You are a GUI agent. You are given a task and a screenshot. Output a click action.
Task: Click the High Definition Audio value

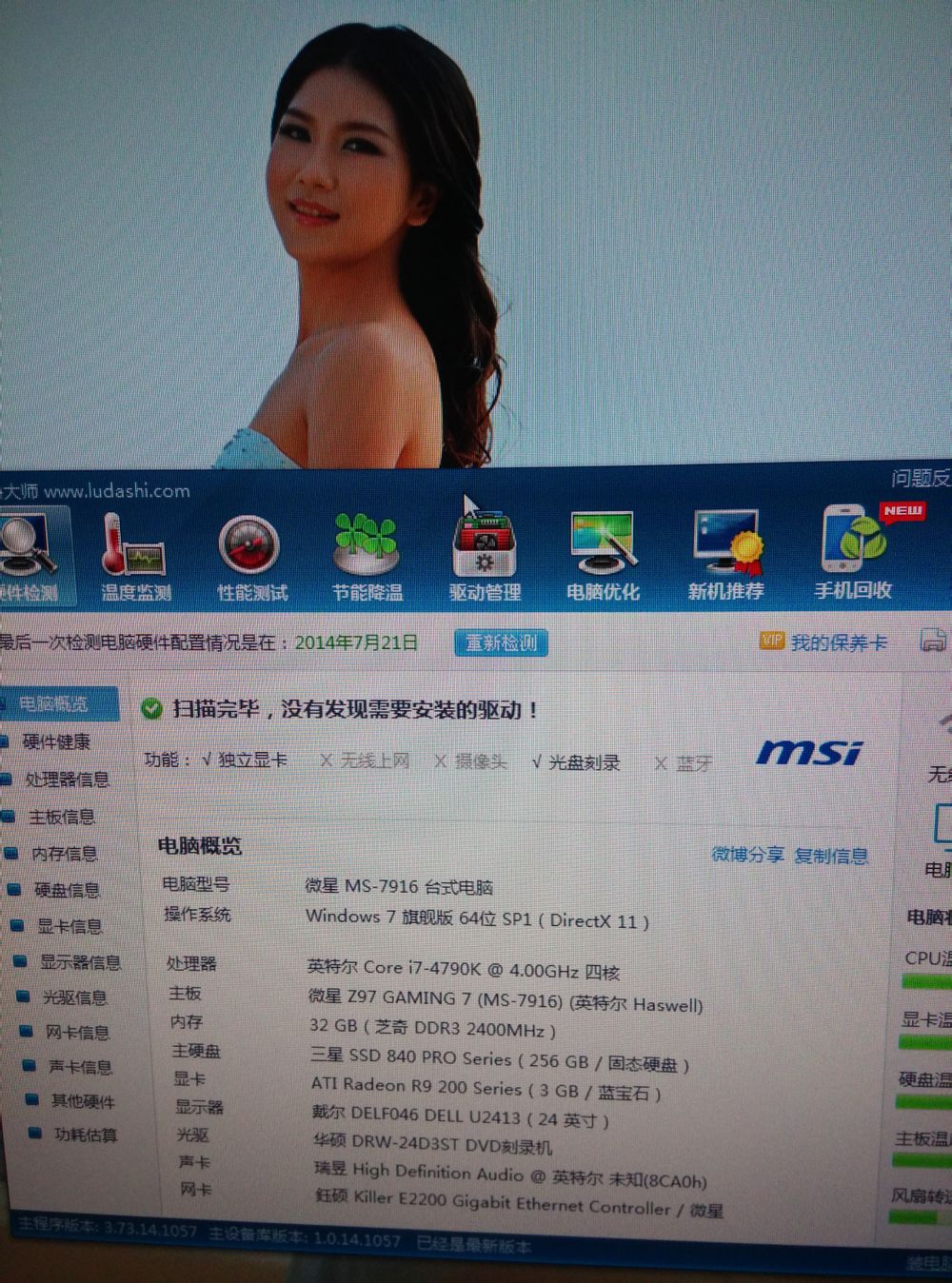click(x=511, y=1174)
